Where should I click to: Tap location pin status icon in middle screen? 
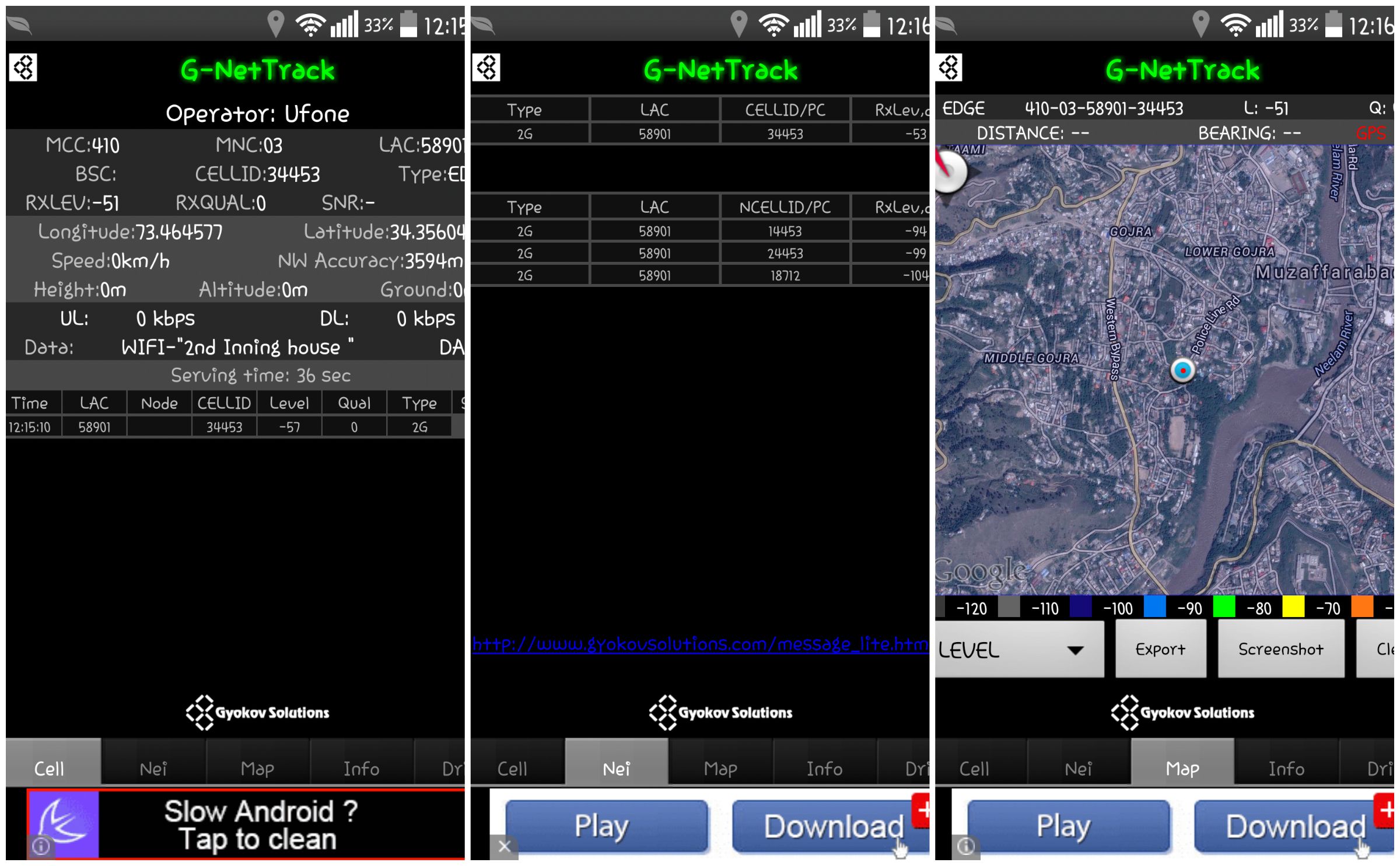pos(739,25)
